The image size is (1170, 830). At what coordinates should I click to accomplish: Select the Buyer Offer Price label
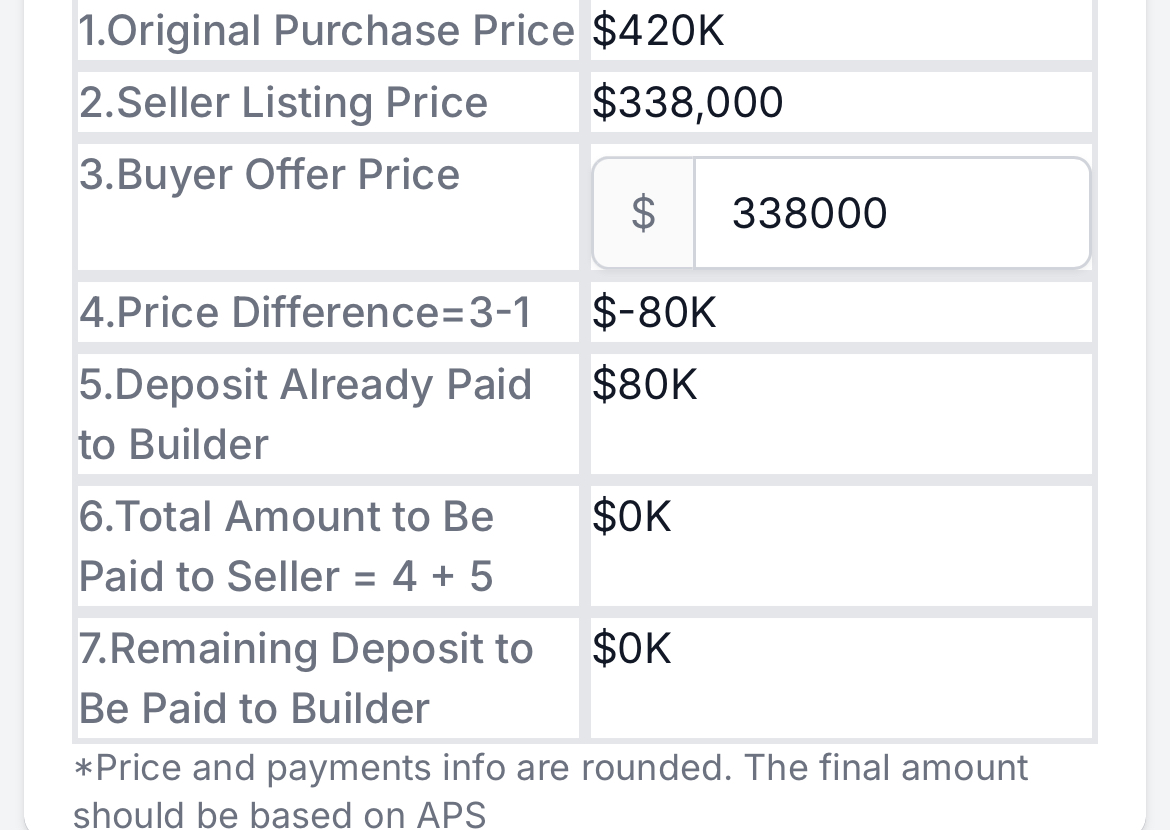click(x=269, y=175)
